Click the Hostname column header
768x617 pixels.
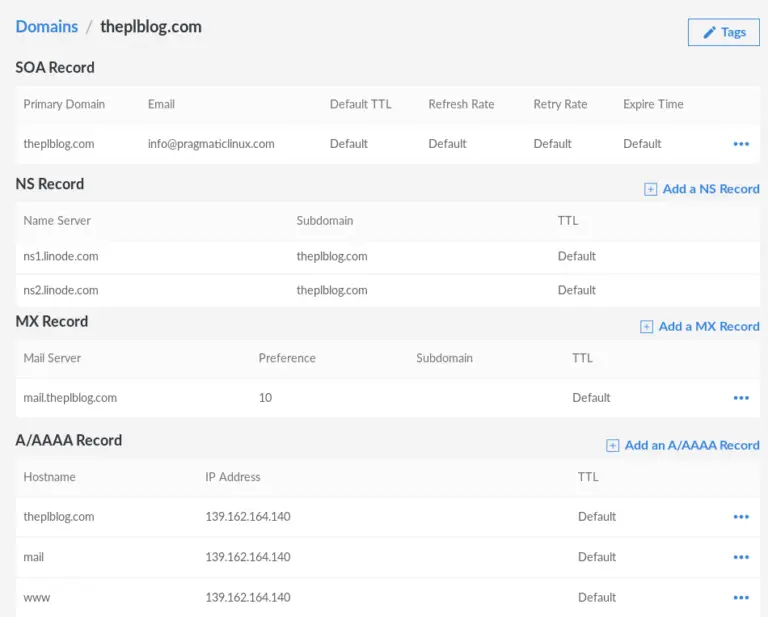49,477
